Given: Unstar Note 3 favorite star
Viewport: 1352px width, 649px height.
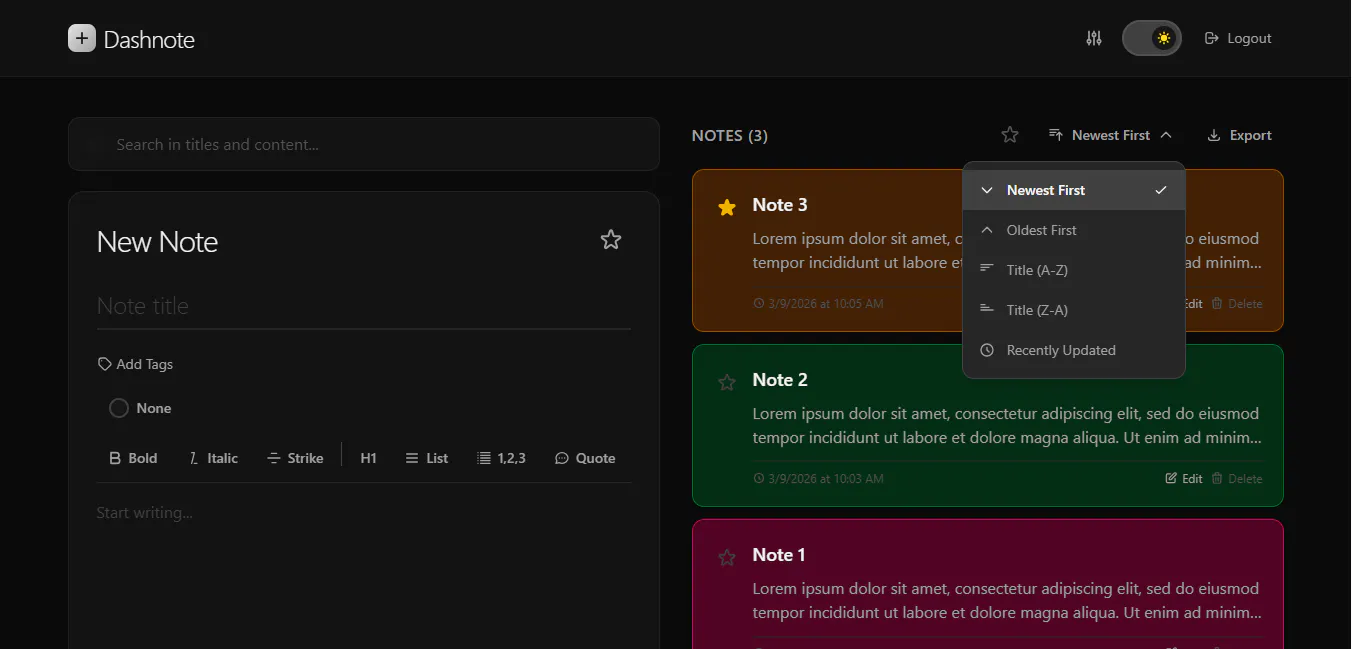Looking at the screenshot, I should pyautogui.click(x=727, y=207).
